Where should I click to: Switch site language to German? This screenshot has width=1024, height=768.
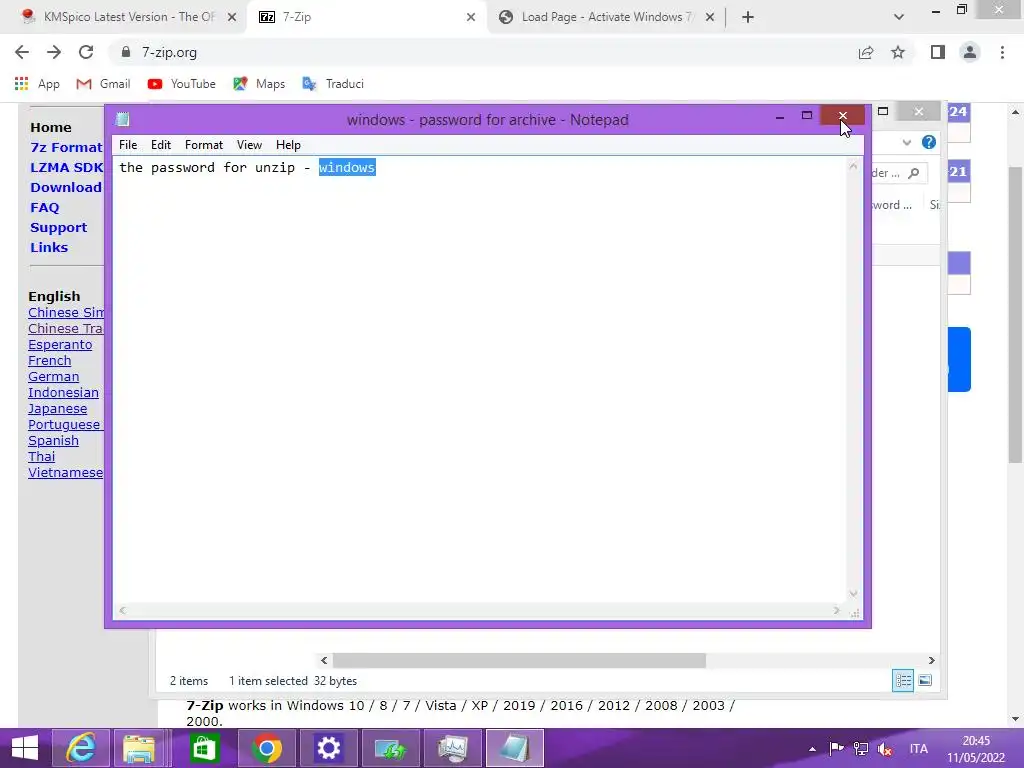click(x=54, y=377)
